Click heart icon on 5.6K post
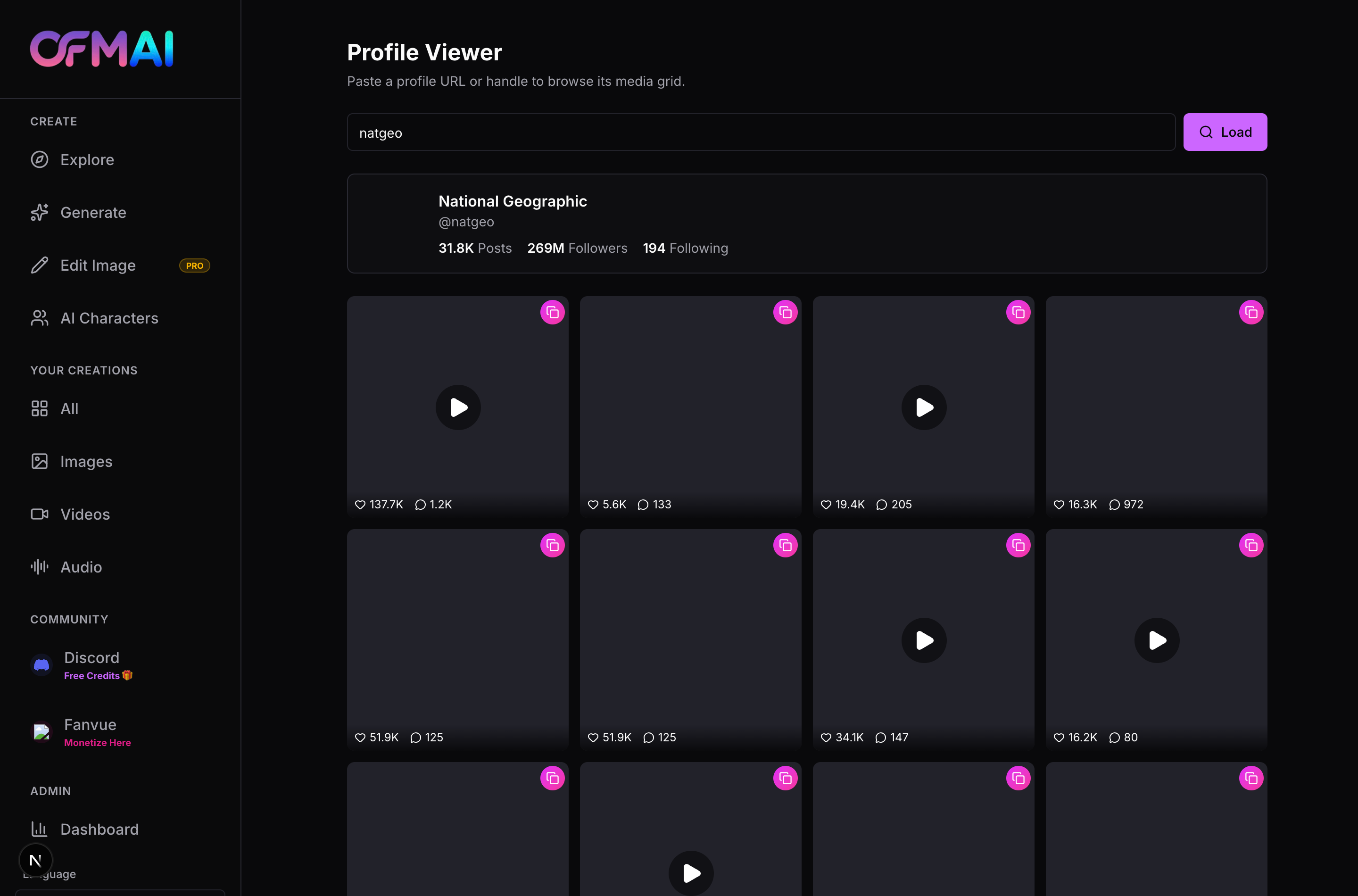Screen dimensions: 1358x896 tap(593, 505)
